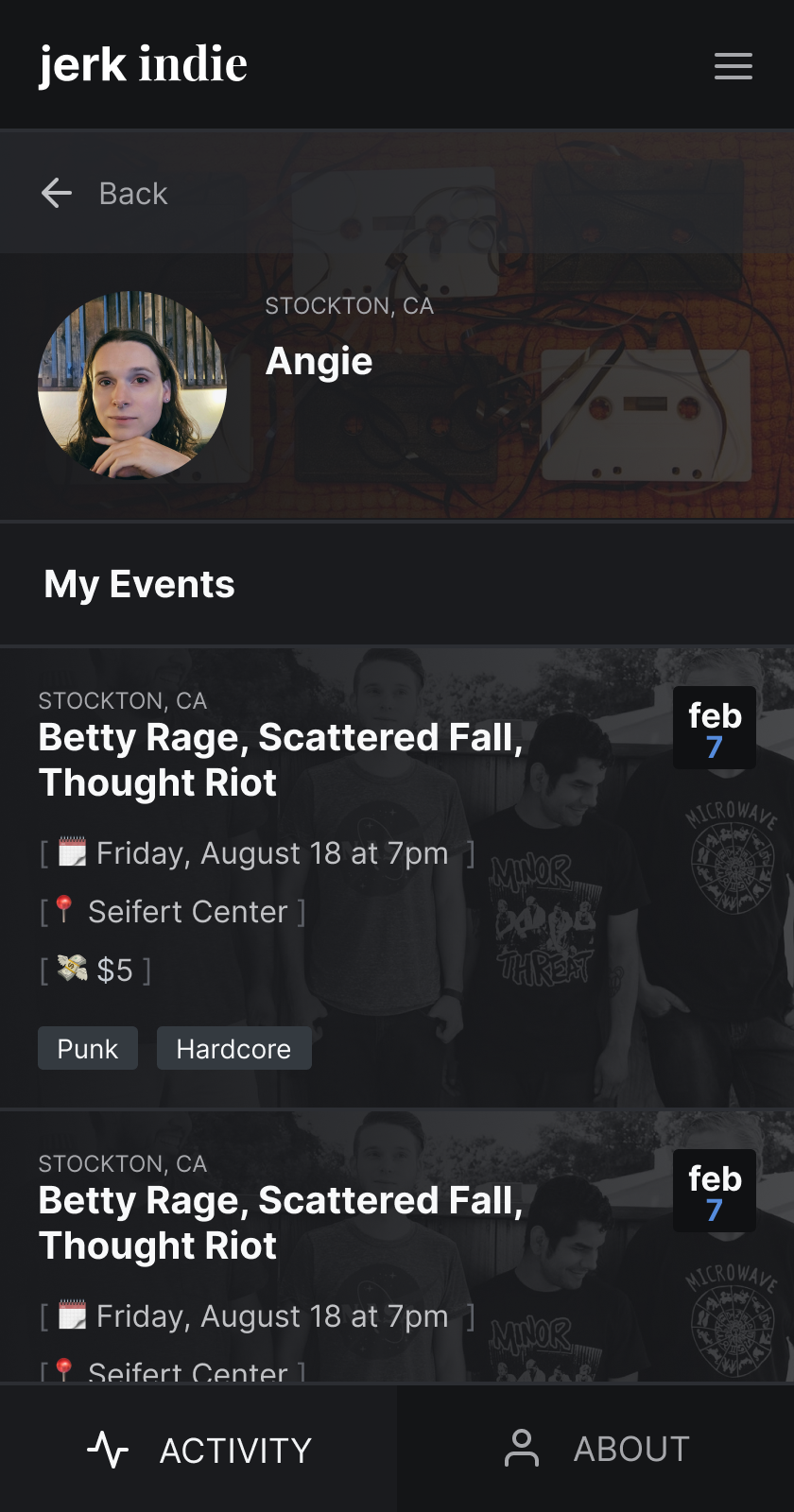The width and height of the screenshot is (794, 1512).
Task: Click the calendar icon on first event
Action: coord(73,852)
